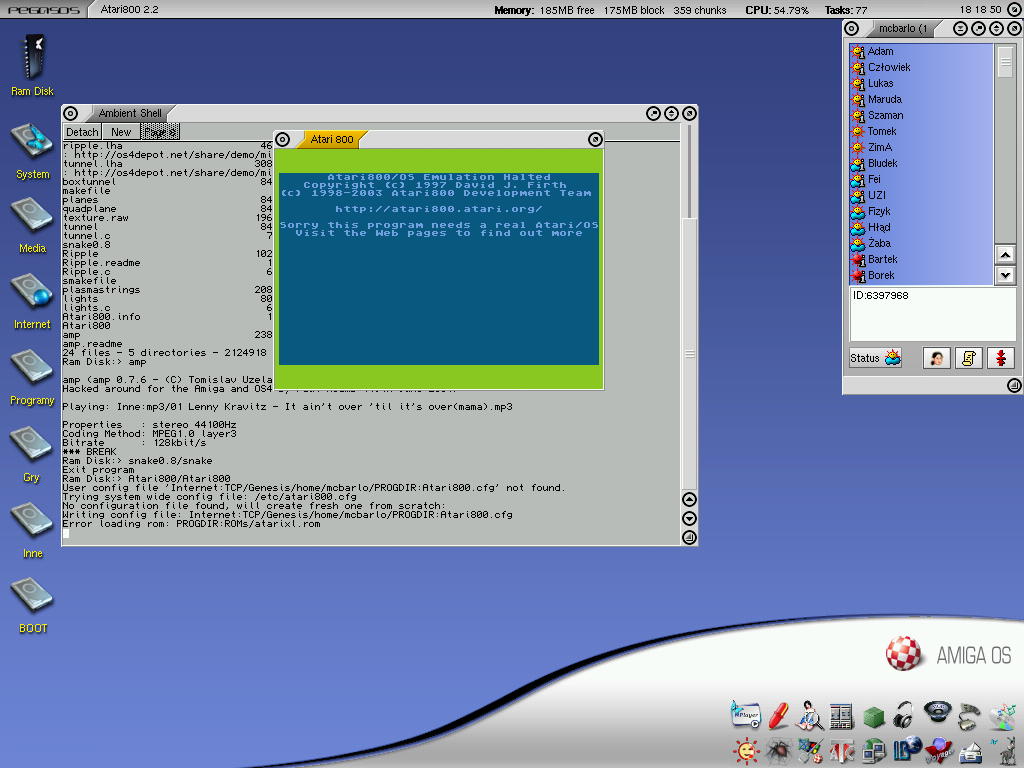Launch MPlayer from the dock

[746, 715]
